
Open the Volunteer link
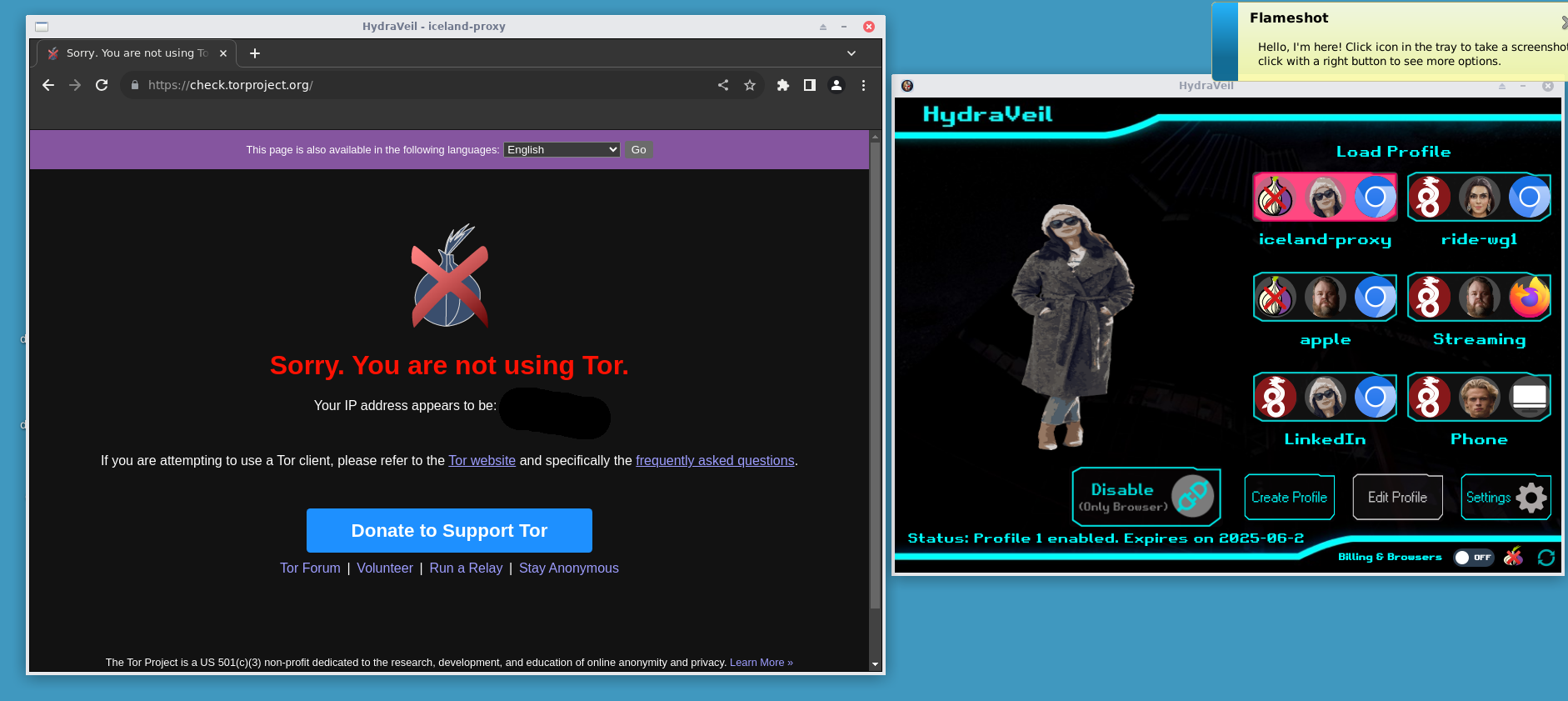tap(385, 568)
